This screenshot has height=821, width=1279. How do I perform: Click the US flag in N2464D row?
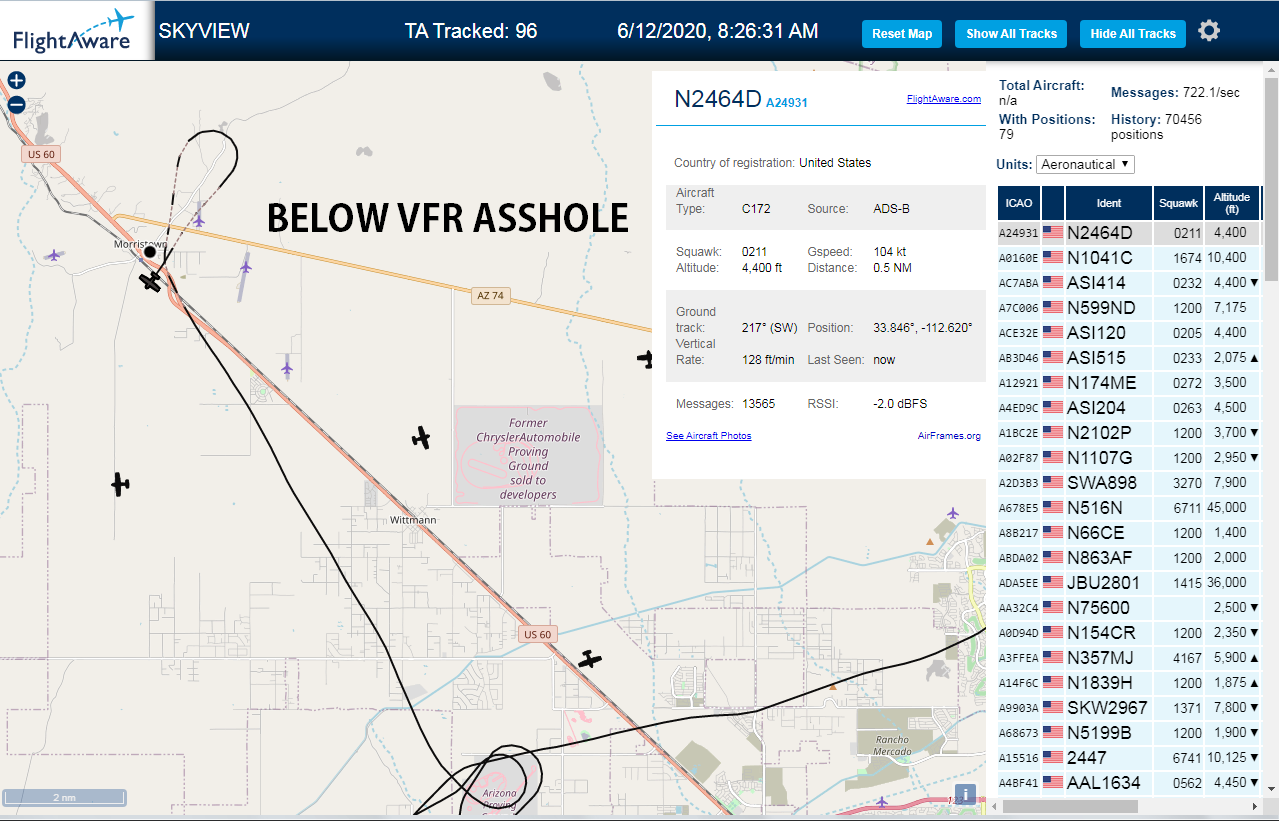pyautogui.click(x=1053, y=233)
